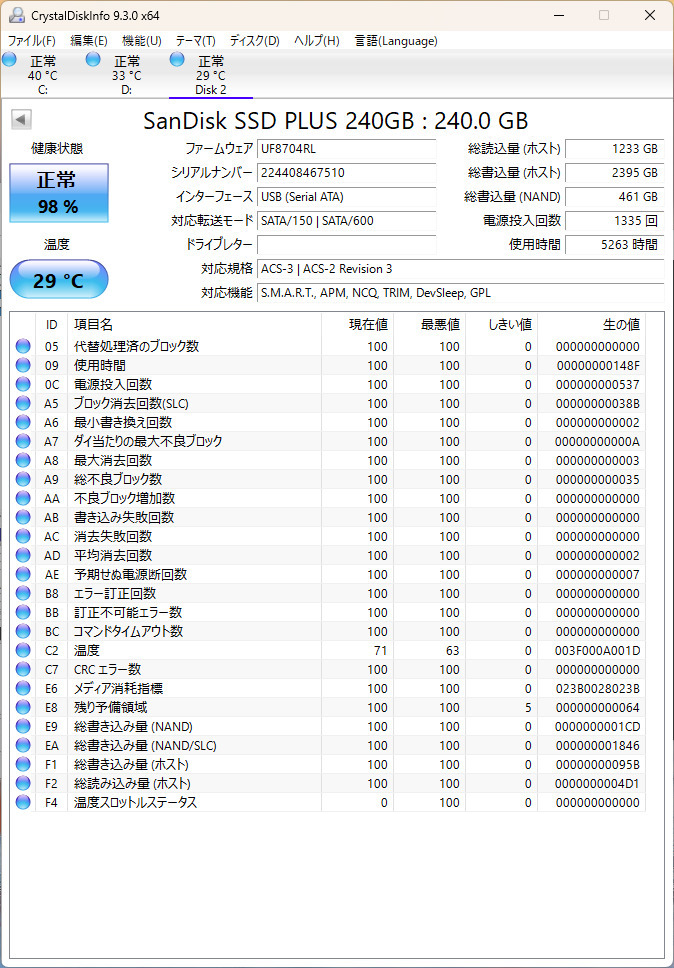Click the status orb of attribute AB

(23, 517)
